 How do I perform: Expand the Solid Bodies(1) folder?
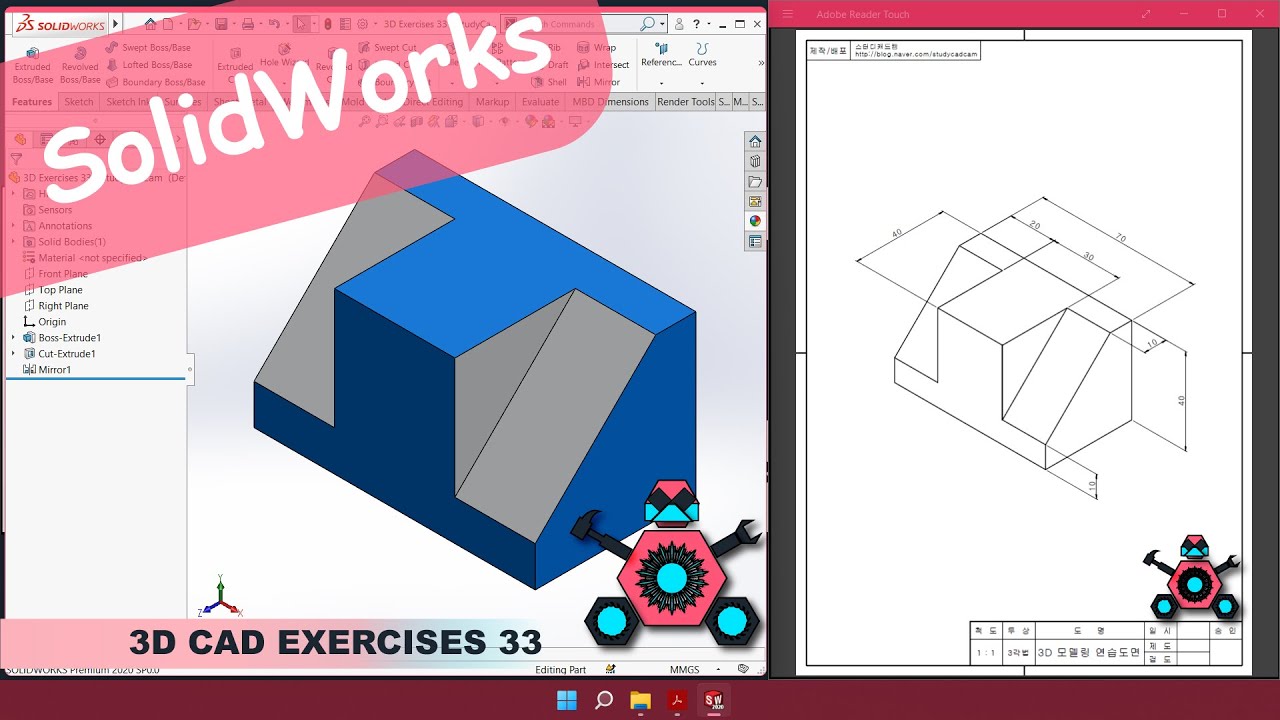(x=13, y=242)
